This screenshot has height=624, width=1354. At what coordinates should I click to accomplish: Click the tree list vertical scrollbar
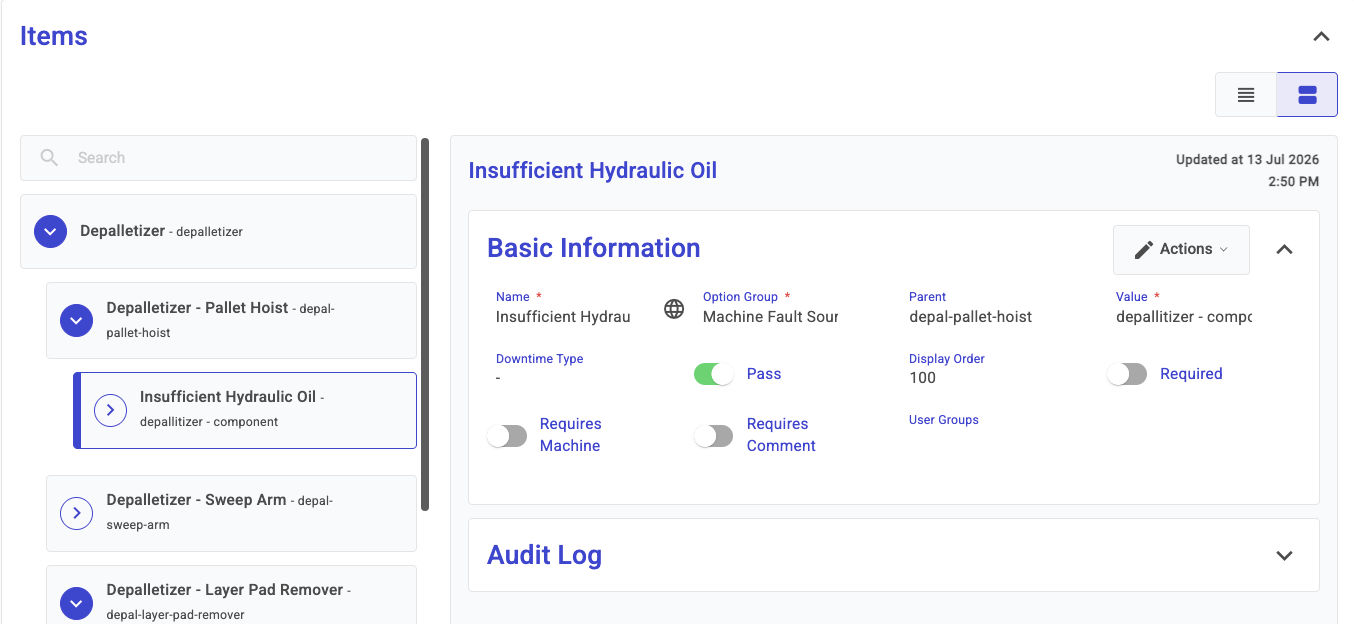pos(425,324)
